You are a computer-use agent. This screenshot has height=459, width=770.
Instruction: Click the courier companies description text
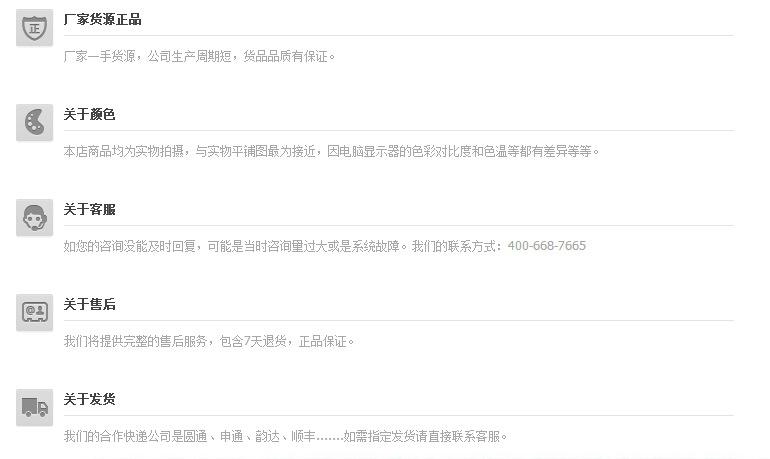pos(285,436)
